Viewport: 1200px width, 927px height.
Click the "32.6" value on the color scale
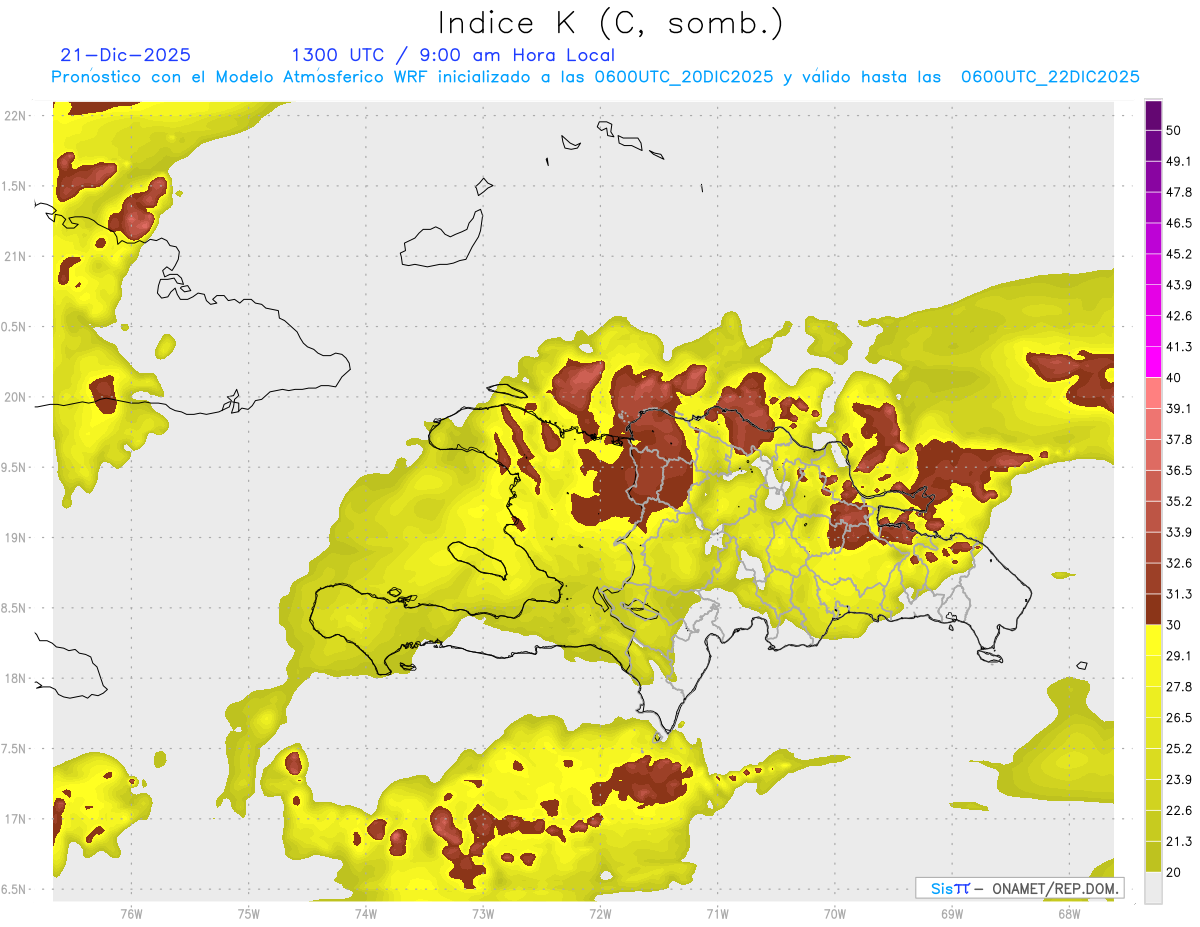pos(1179,563)
